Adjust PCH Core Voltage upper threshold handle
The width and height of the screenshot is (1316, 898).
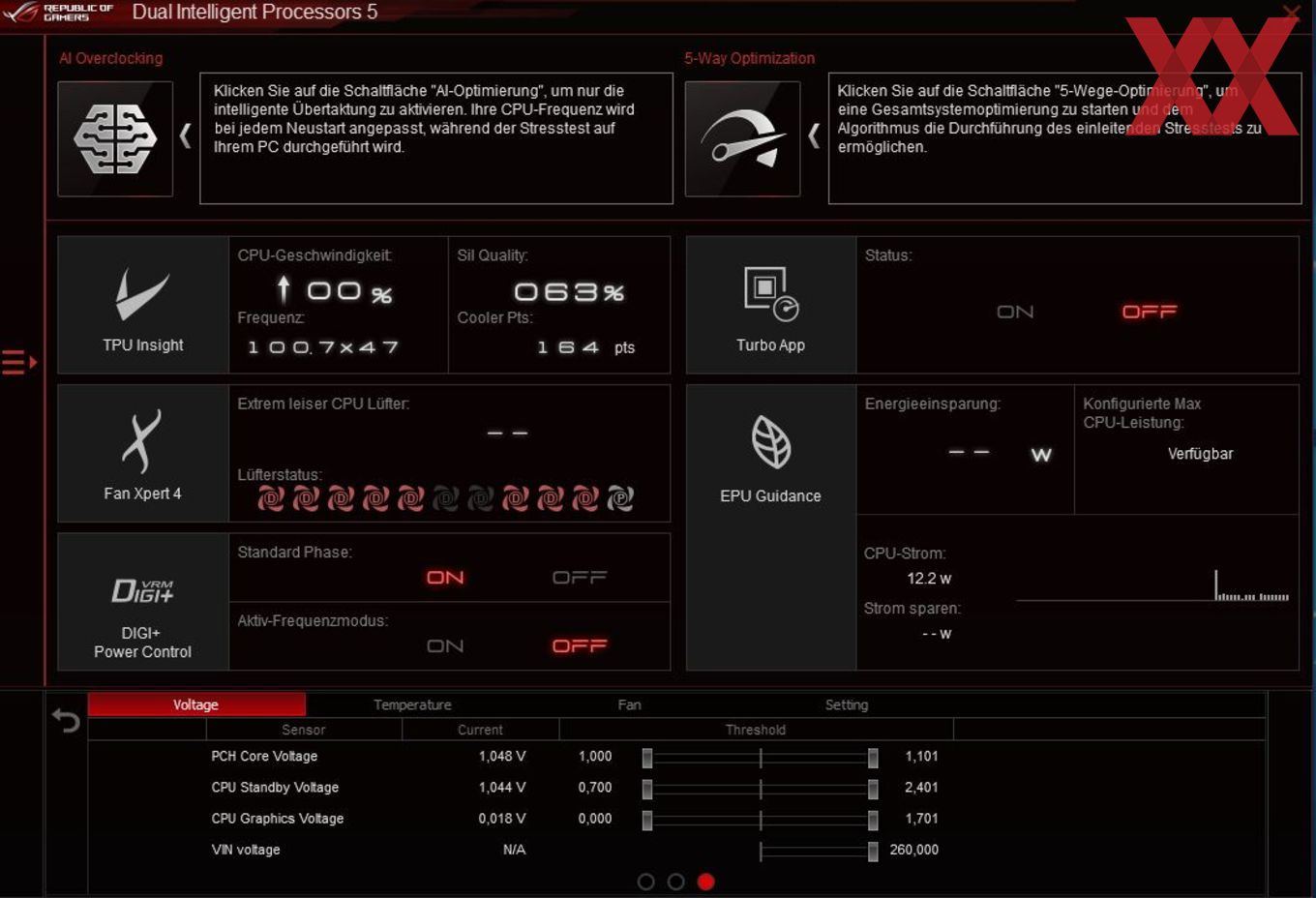click(873, 758)
